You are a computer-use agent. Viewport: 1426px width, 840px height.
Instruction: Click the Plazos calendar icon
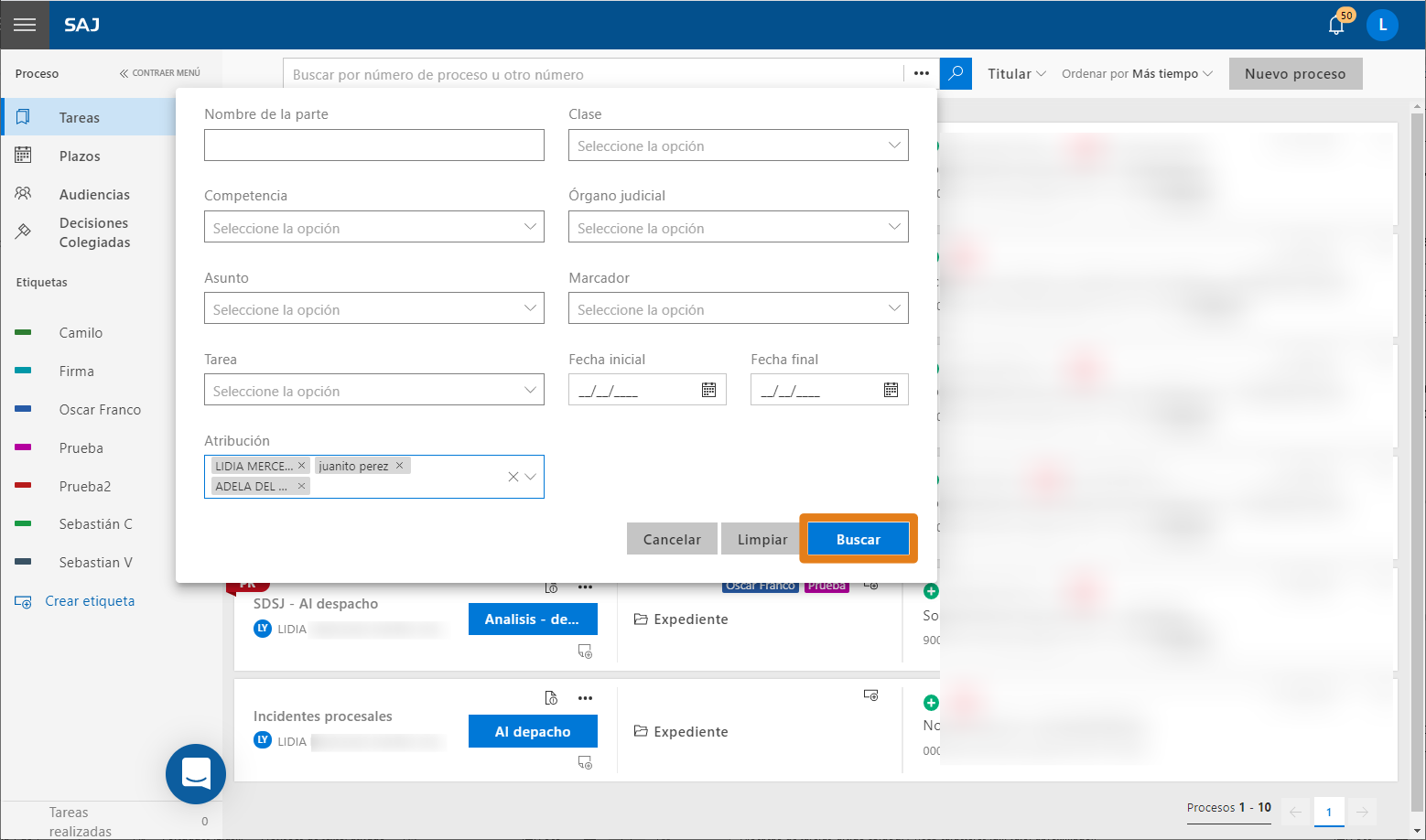tap(23, 156)
